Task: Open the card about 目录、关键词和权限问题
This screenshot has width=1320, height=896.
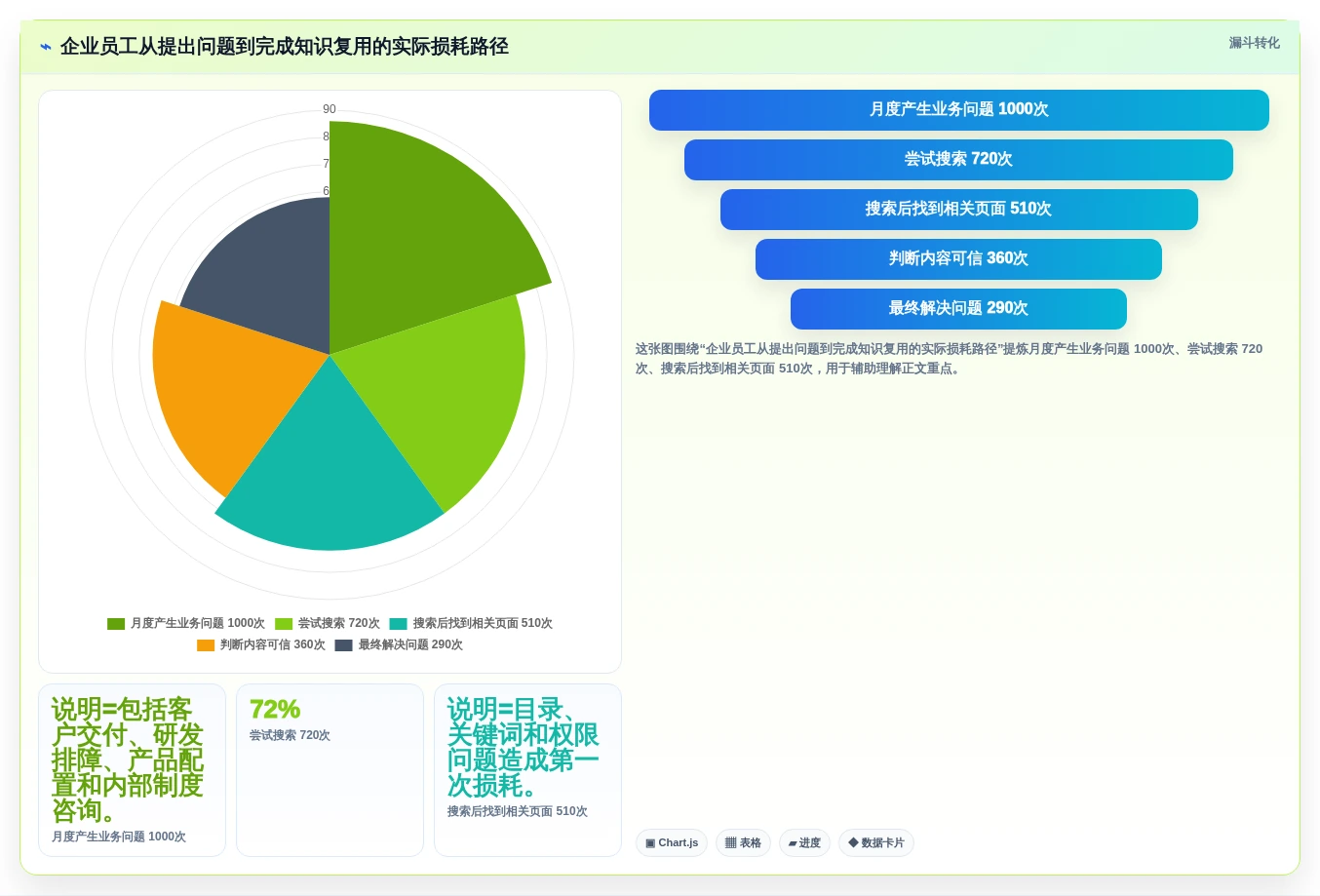Action: pos(527,770)
